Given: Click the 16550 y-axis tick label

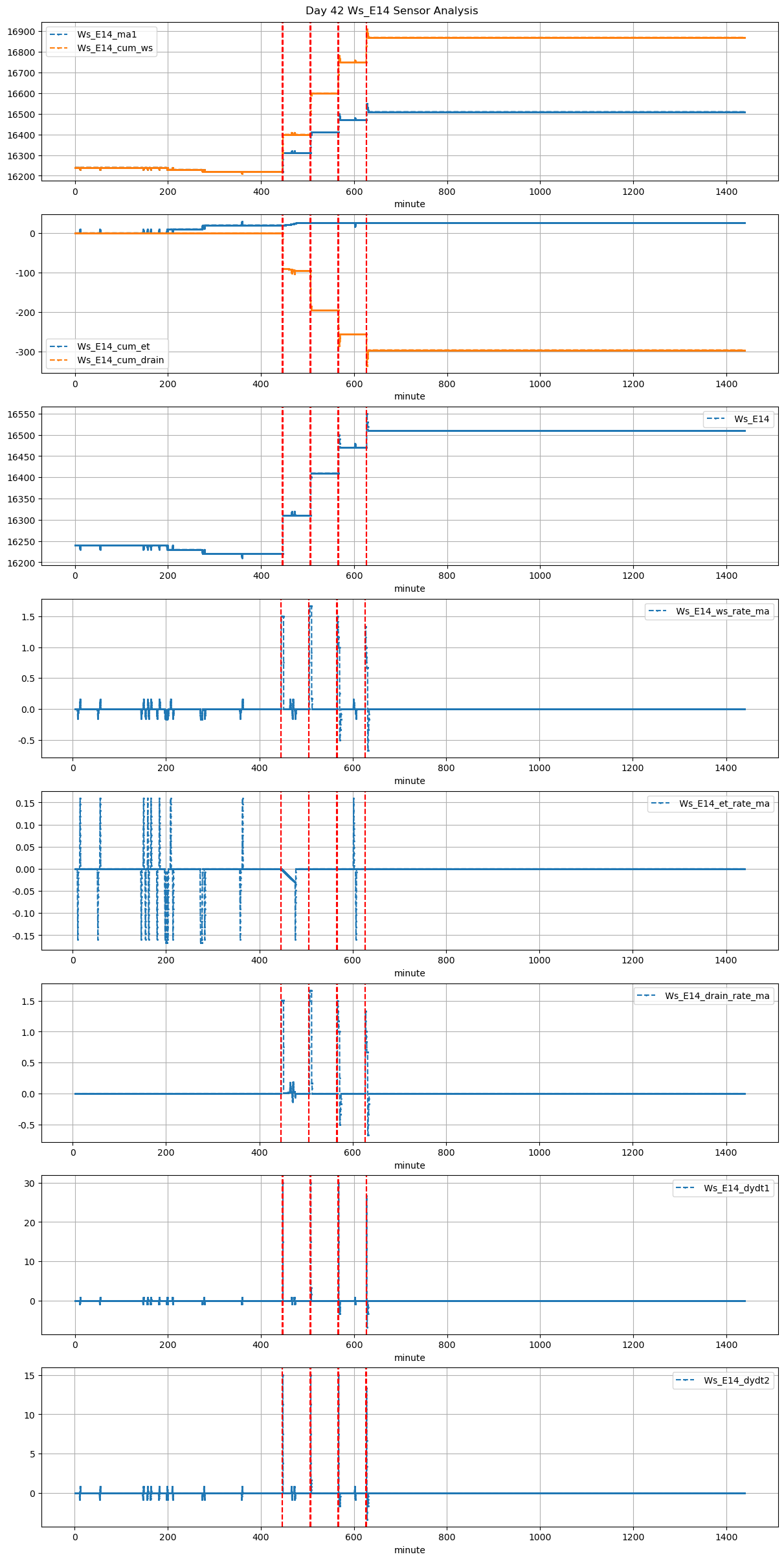Looking at the screenshot, I should coord(21,414).
